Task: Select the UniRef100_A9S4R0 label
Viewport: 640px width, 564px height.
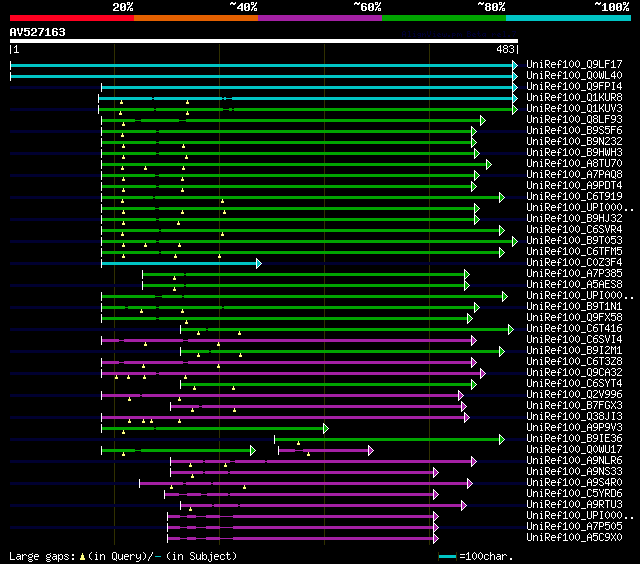Action: coord(574,483)
